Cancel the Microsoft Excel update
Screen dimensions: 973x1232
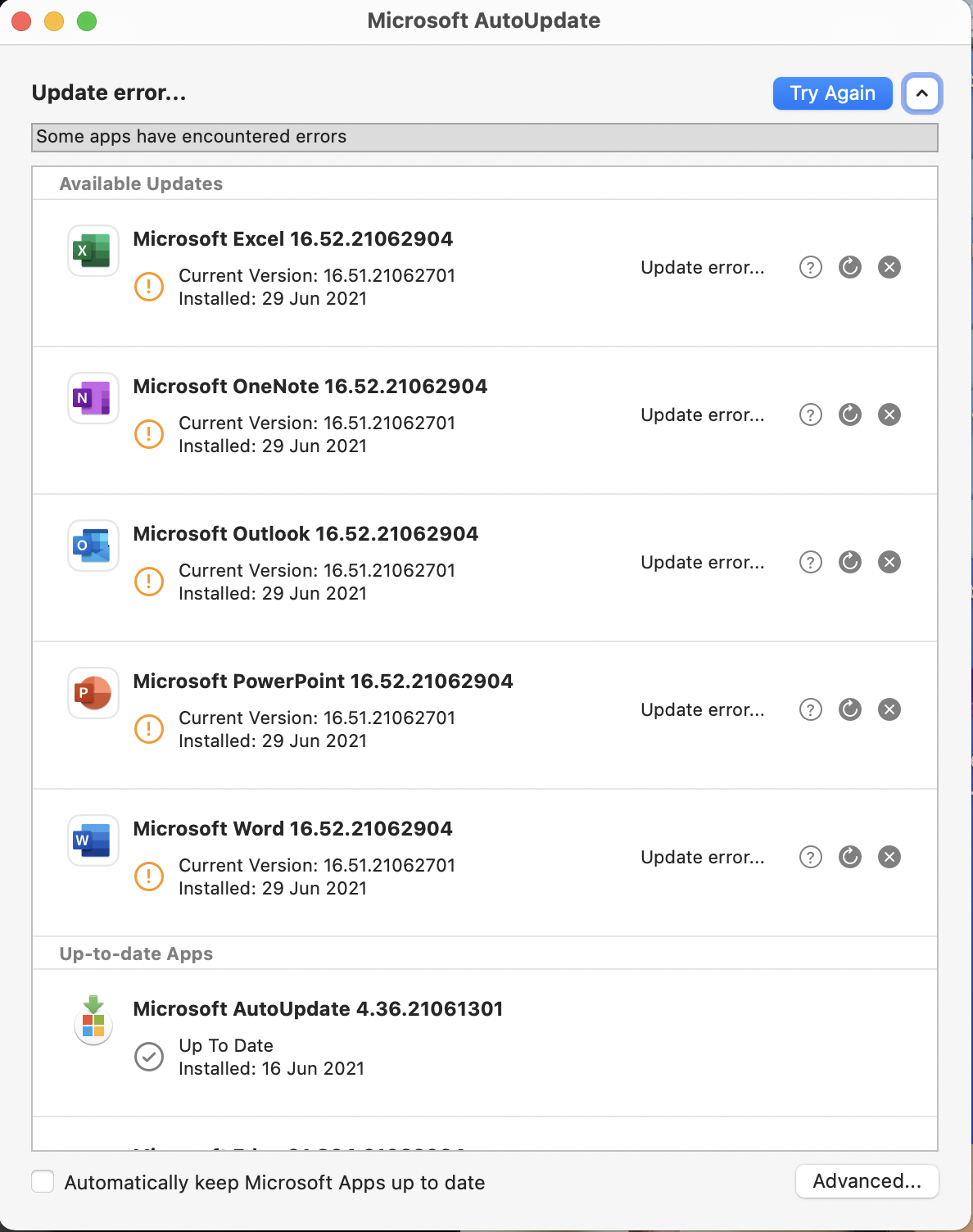(889, 267)
